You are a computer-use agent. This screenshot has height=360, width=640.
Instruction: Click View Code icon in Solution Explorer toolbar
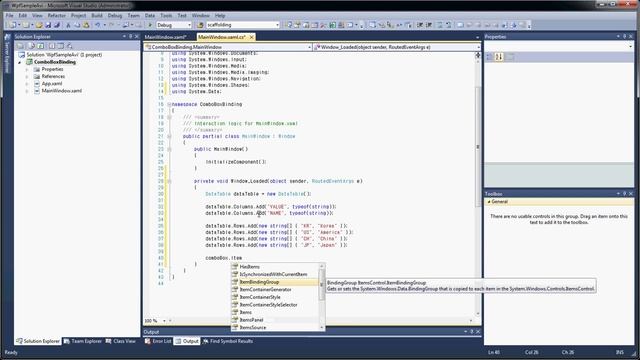52,46
